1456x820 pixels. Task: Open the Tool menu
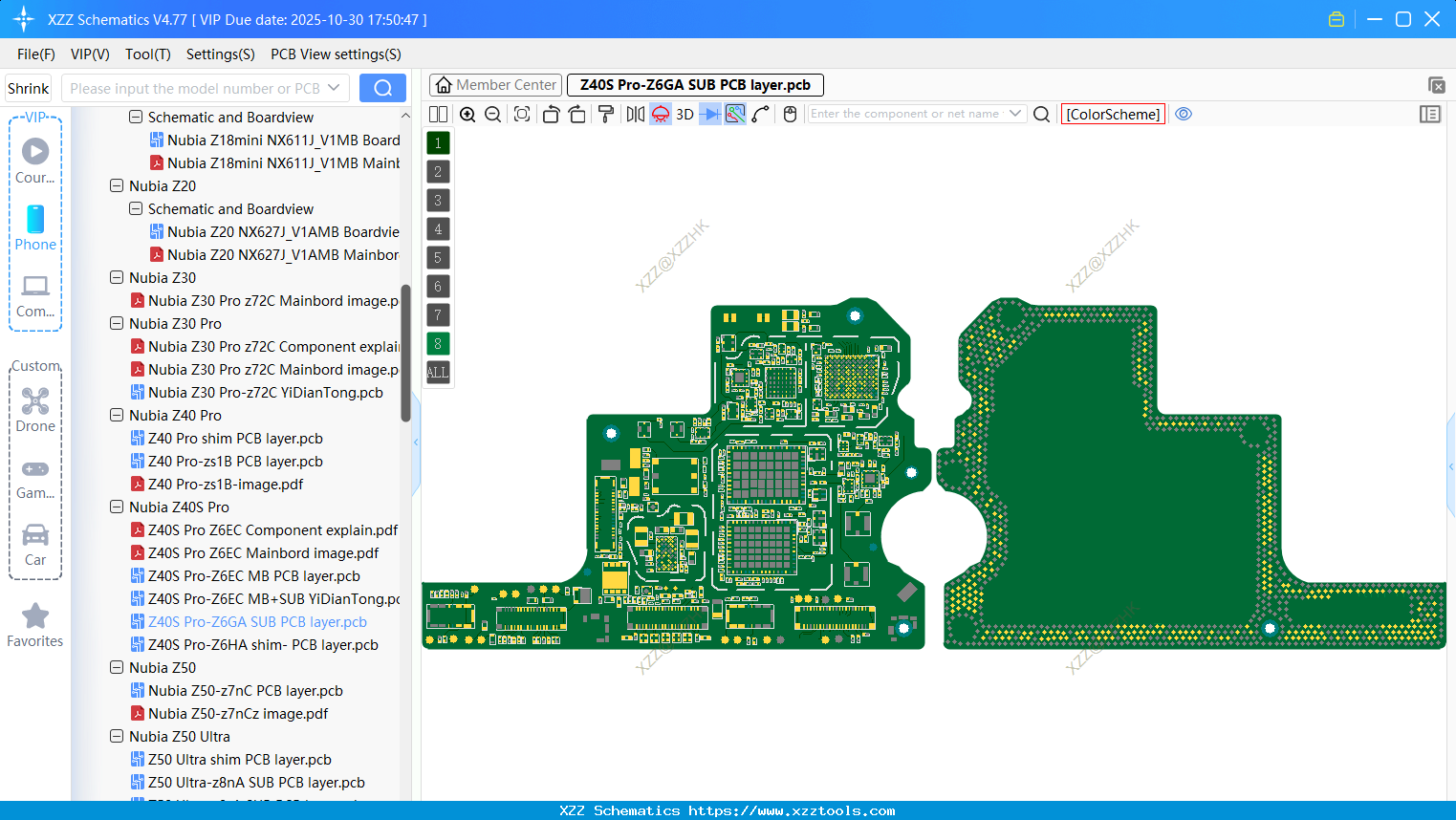pyautogui.click(x=147, y=54)
